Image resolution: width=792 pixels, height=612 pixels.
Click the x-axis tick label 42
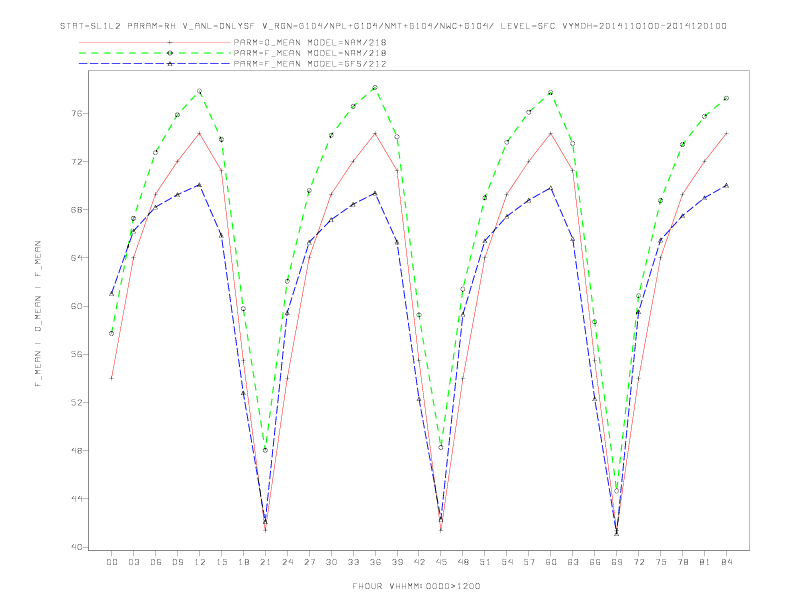(x=419, y=562)
